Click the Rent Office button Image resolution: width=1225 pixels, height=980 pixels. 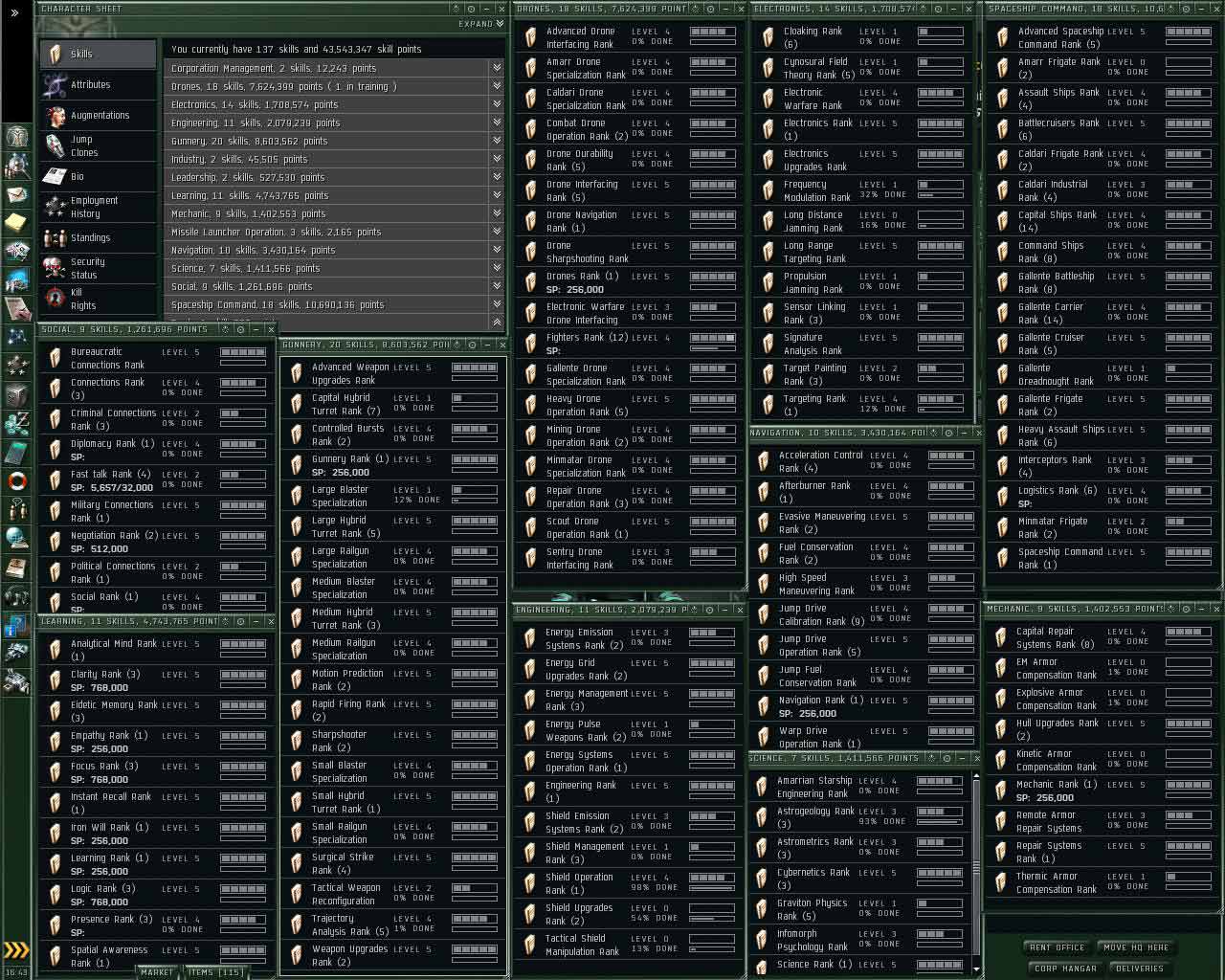[x=1057, y=947]
